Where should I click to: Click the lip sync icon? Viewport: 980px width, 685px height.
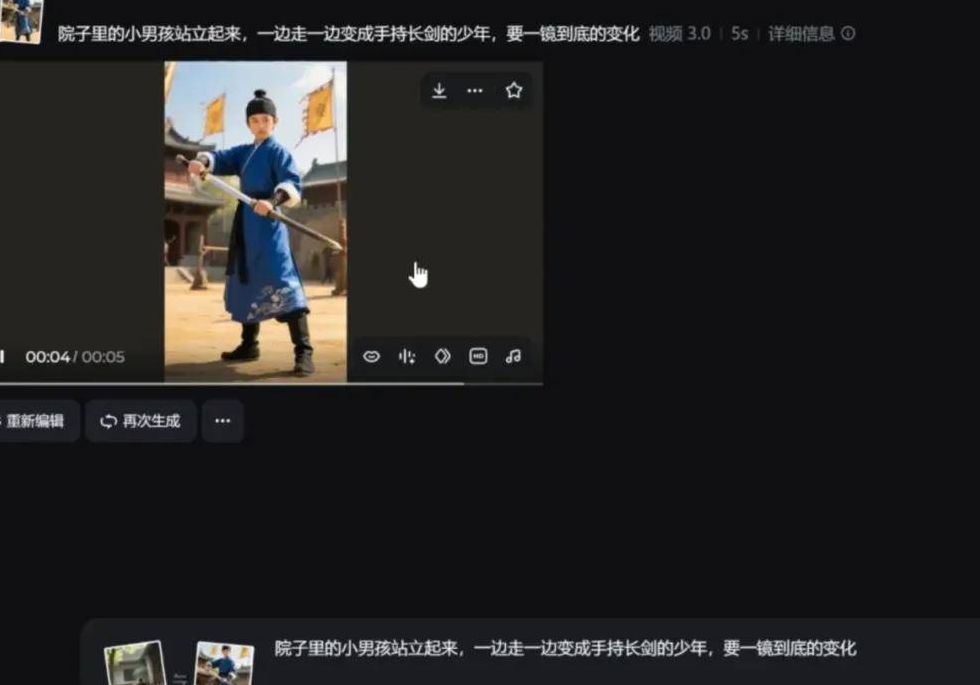371,357
